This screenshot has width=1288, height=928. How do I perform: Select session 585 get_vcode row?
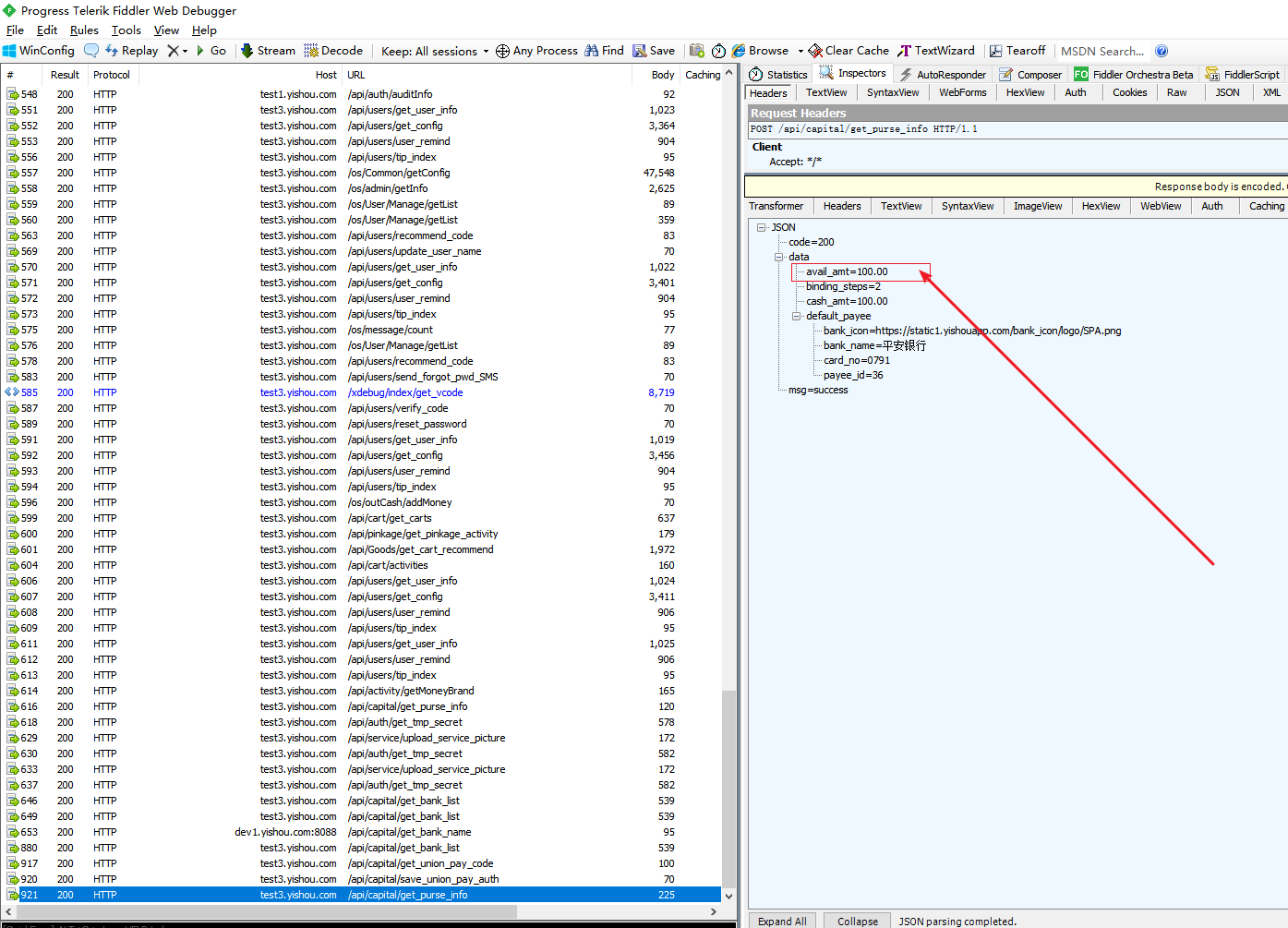click(x=362, y=392)
